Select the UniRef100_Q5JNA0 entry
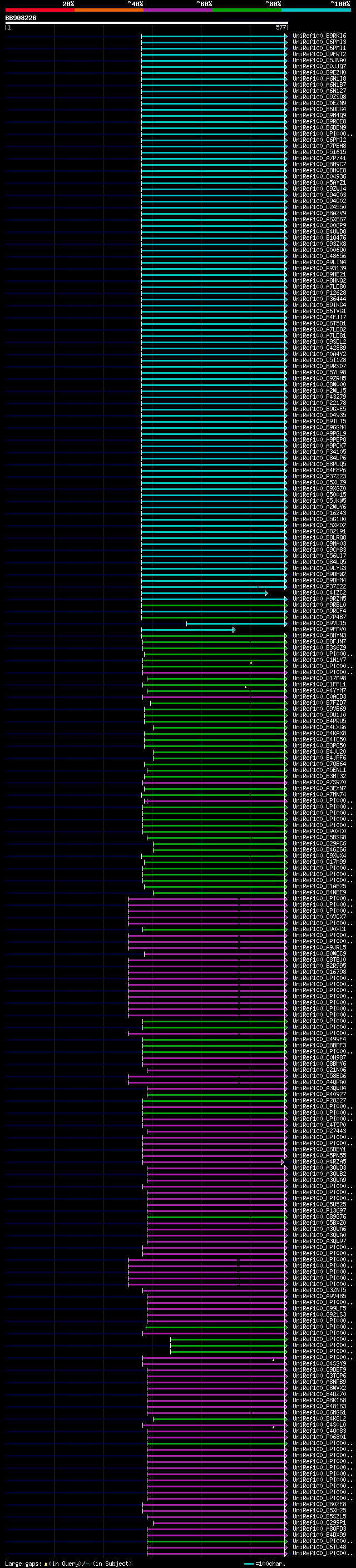Screen dimensions: 356x1568 pos(319,60)
